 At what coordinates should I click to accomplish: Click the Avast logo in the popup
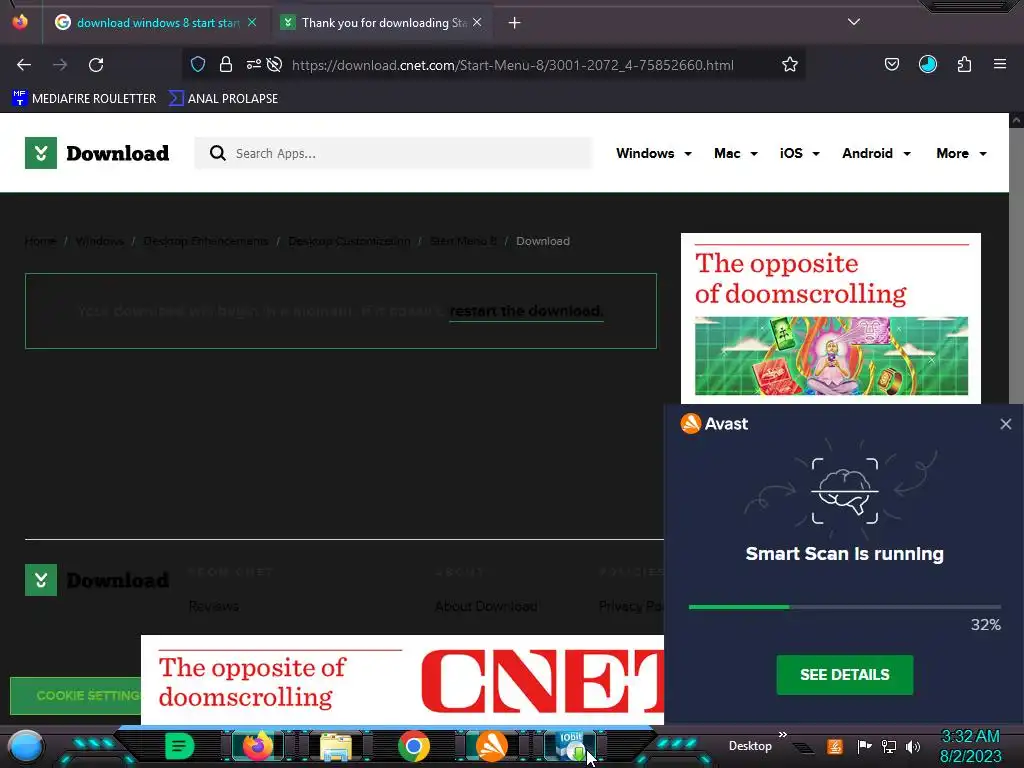pyautogui.click(x=714, y=424)
